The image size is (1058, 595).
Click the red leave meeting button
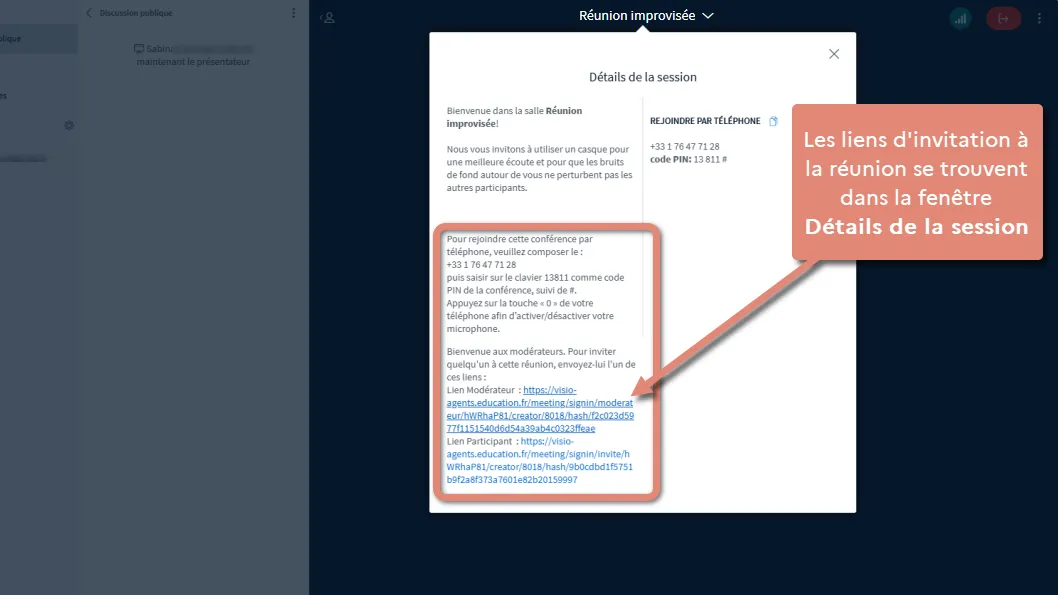1003,18
